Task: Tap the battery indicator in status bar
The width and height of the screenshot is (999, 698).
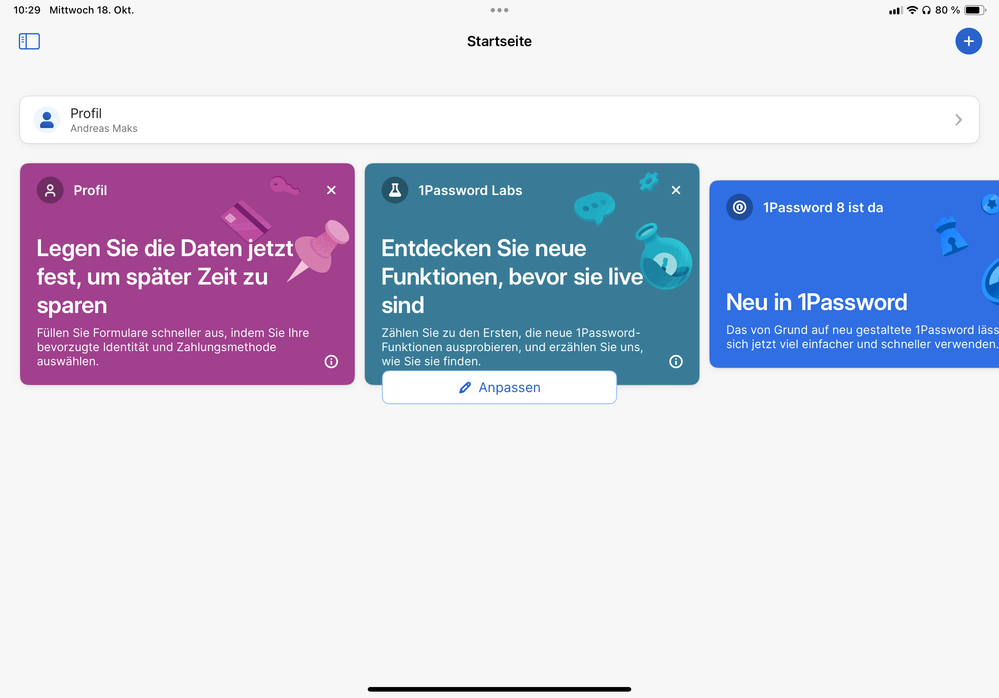Action: click(975, 10)
